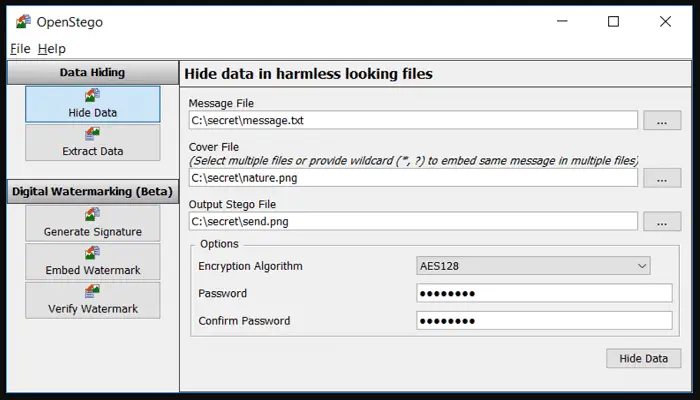Maximize the OpenStego window
700x400 pixels.
(613, 21)
